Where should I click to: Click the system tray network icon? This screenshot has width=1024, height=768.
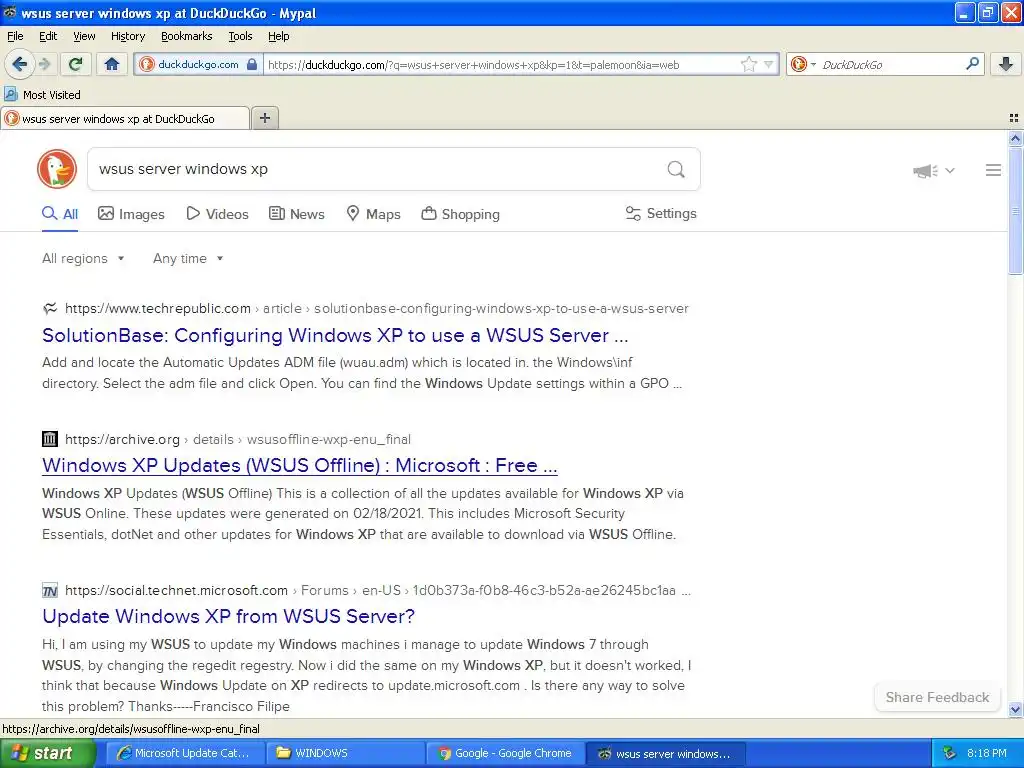[x=950, y=754]
